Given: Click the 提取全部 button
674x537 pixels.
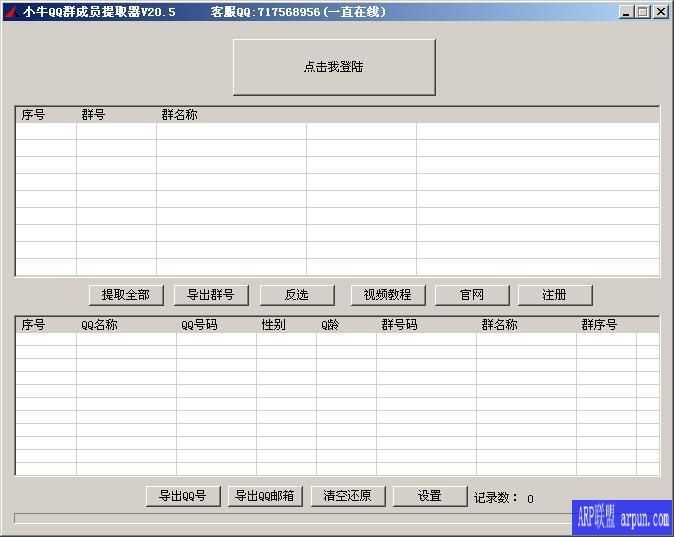Looking at the screenshot, I should (126, 295).
